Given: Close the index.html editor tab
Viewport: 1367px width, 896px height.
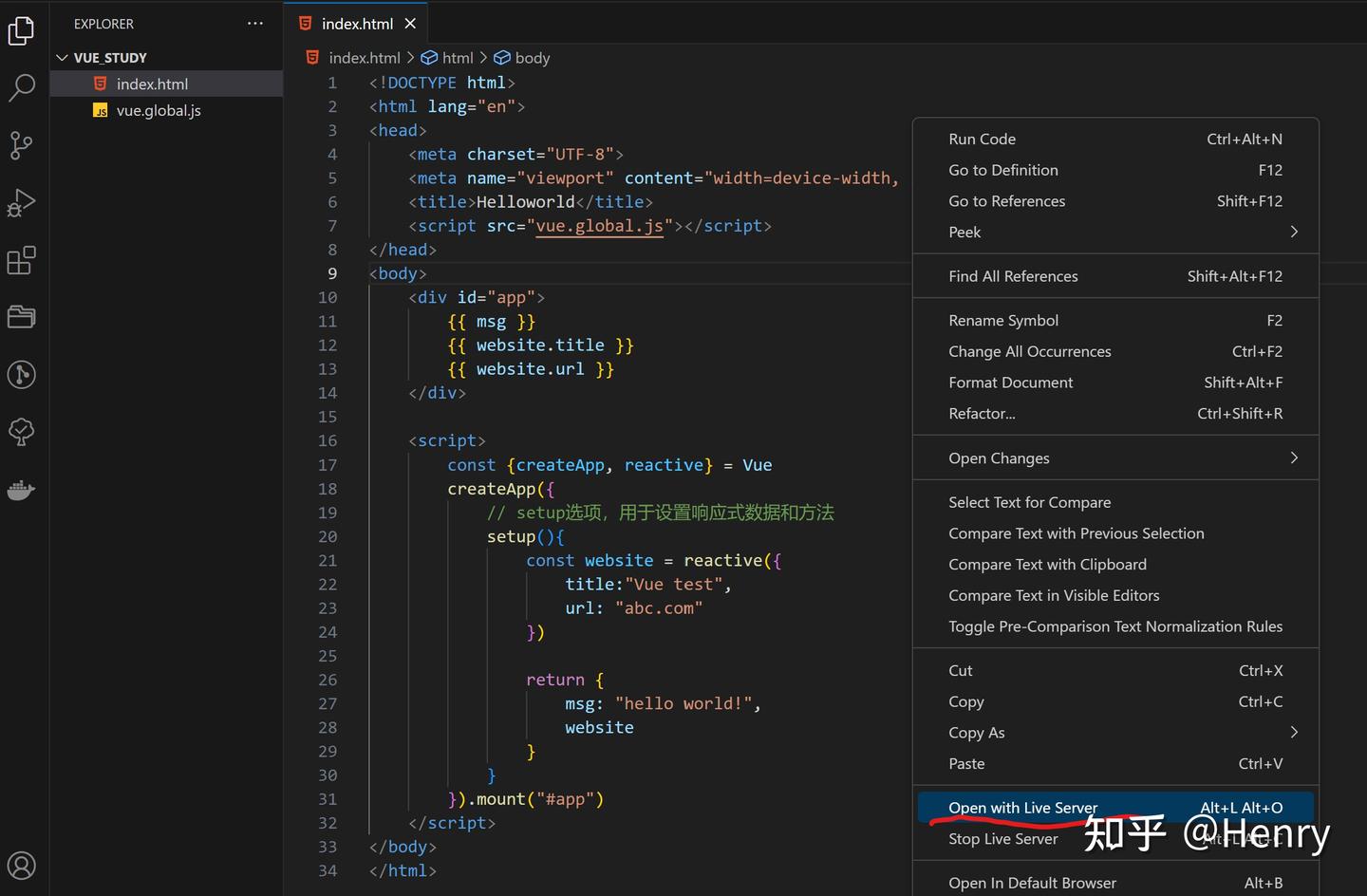Looking at the screenshot, I should 410,24.
